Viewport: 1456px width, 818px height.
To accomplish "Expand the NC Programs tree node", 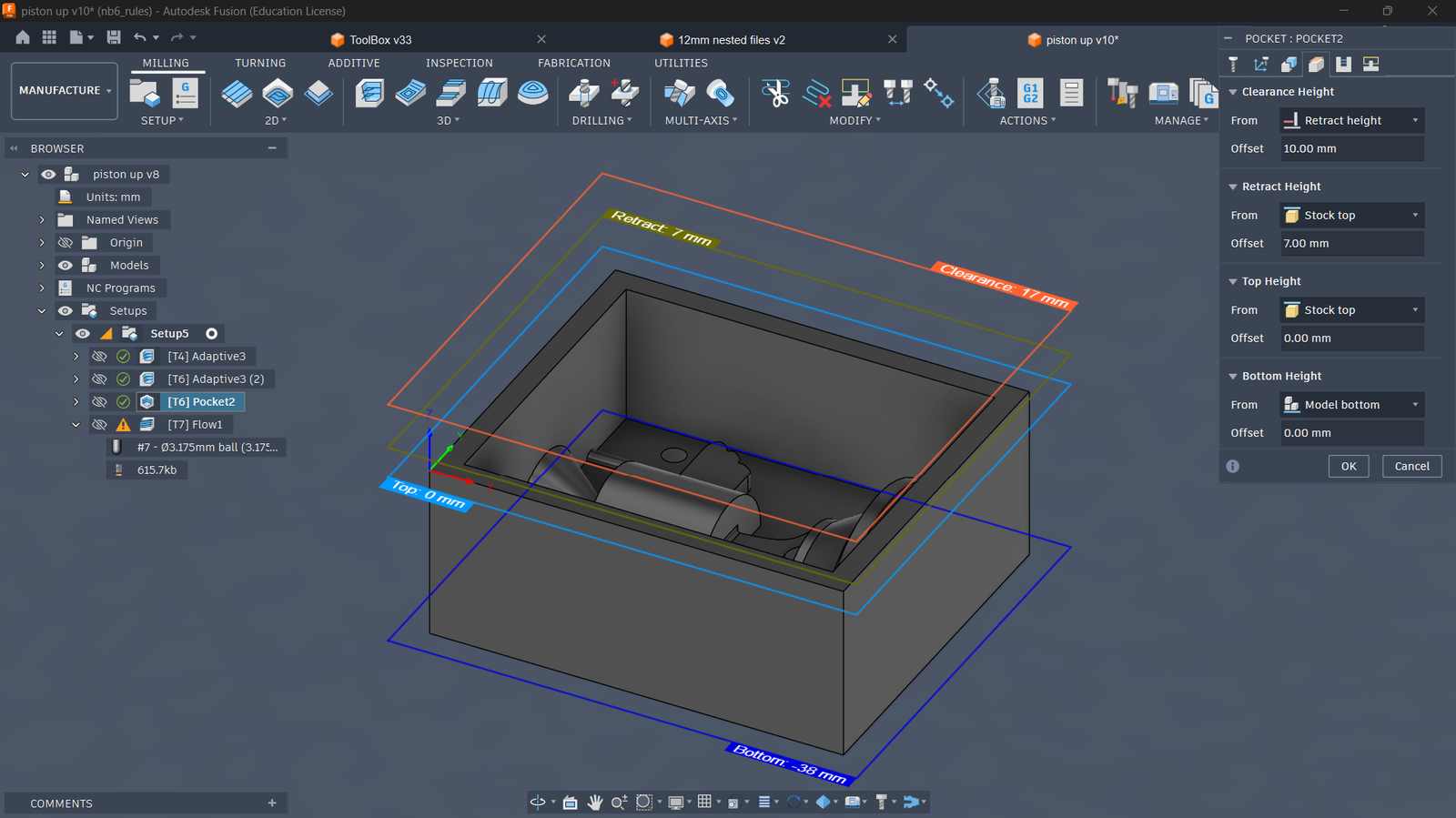I will [x=42, y=288].
